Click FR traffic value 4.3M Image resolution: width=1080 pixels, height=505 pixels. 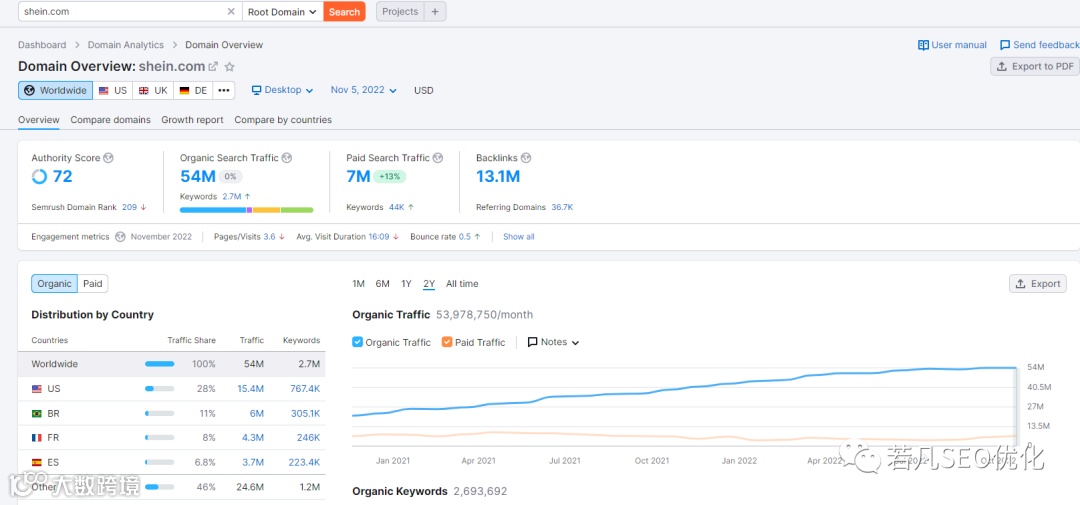(253, 437)
